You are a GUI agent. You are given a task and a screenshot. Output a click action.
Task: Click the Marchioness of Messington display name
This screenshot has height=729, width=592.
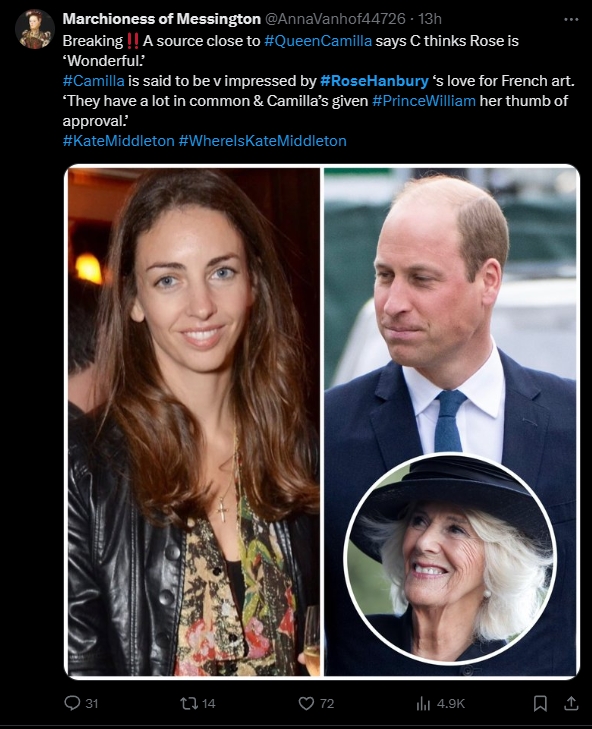pos(161,19)
